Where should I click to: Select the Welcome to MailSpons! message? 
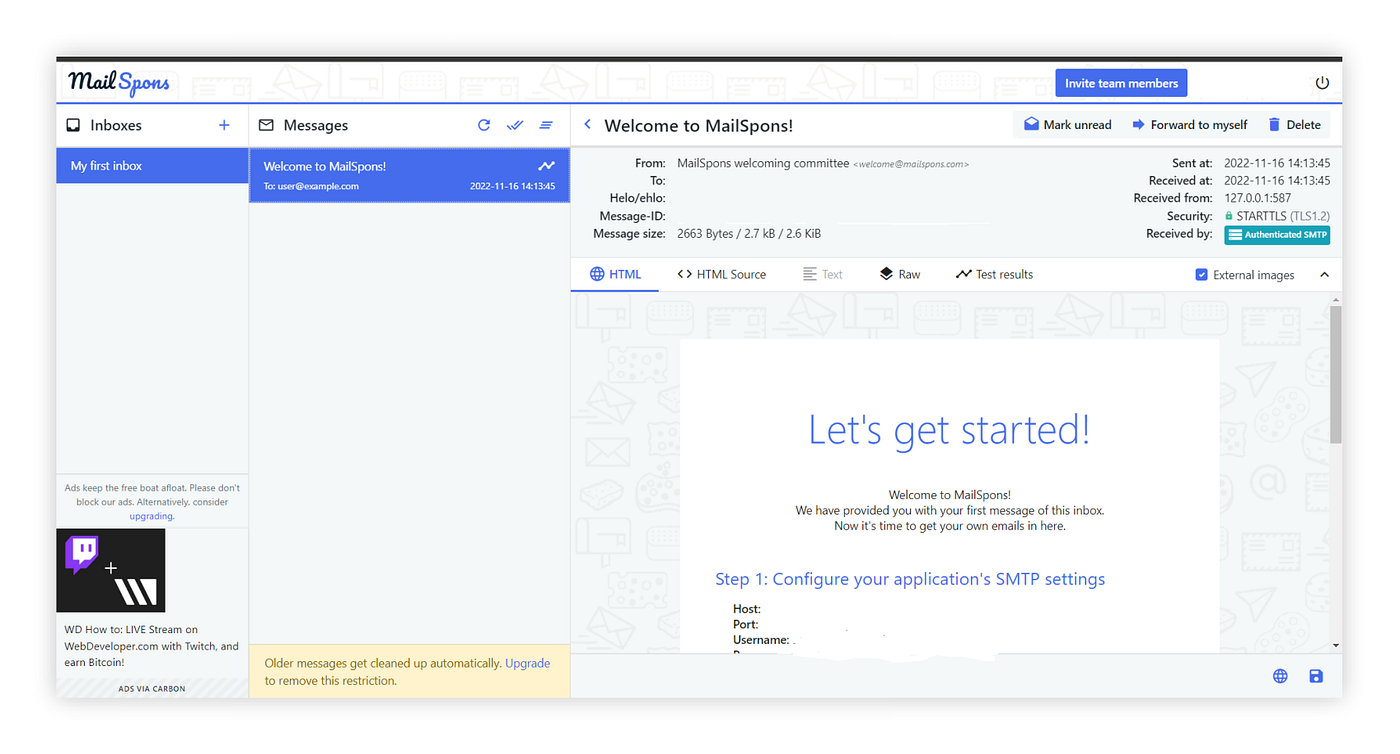tap(409, 175)
